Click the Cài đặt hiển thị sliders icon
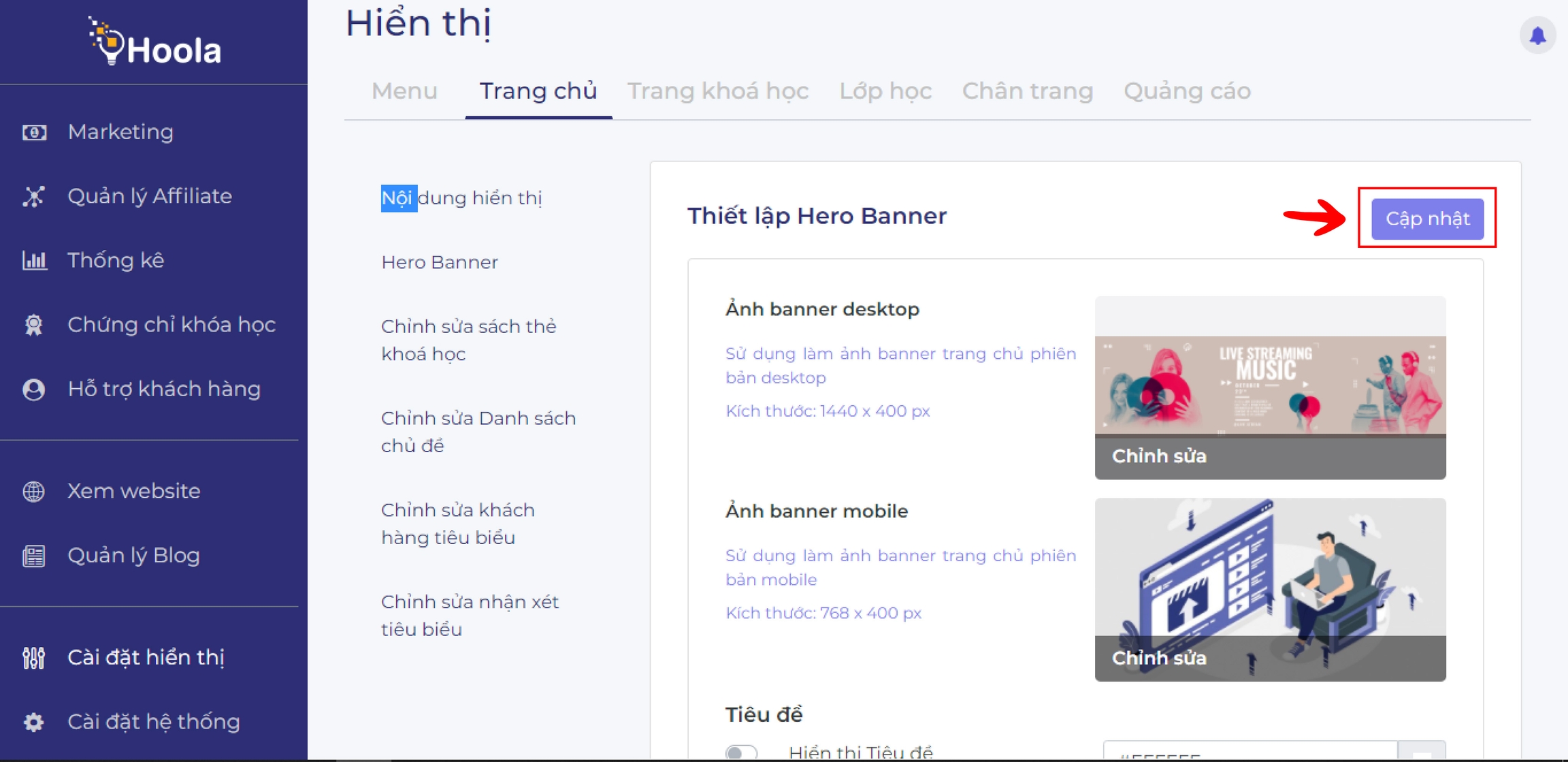The height and width of the screenshot is (762, 1568). coord(34,658)
